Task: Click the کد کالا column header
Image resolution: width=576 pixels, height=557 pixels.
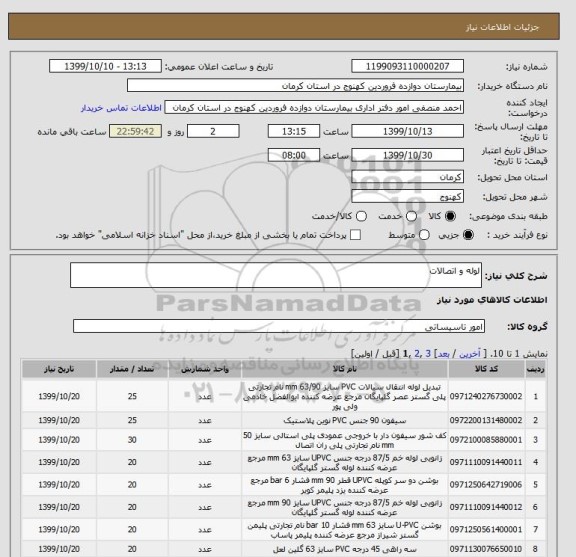Action: 486,369
